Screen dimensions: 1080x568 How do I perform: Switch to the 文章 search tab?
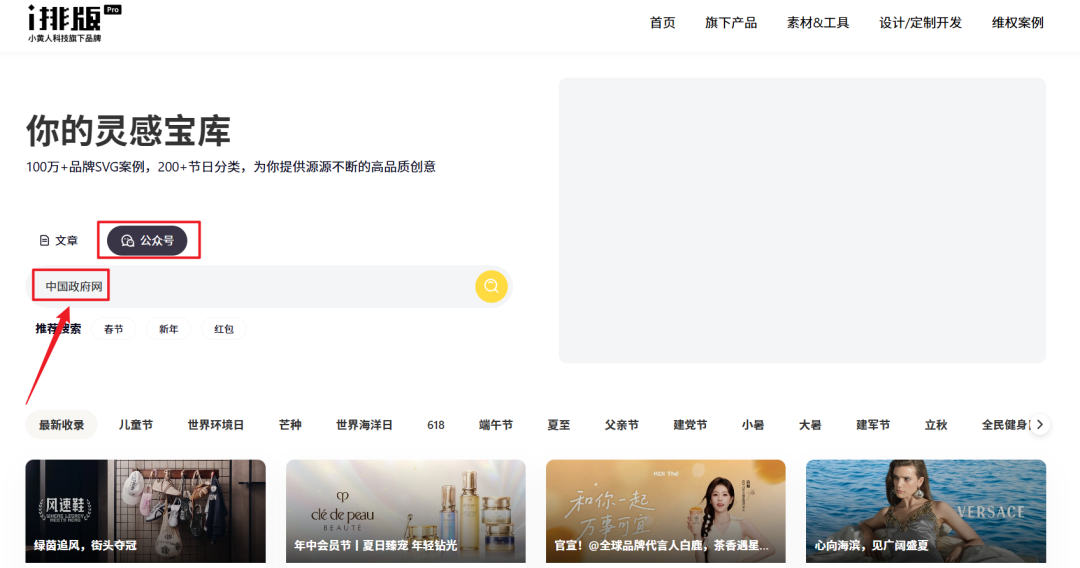pos(59,240)
